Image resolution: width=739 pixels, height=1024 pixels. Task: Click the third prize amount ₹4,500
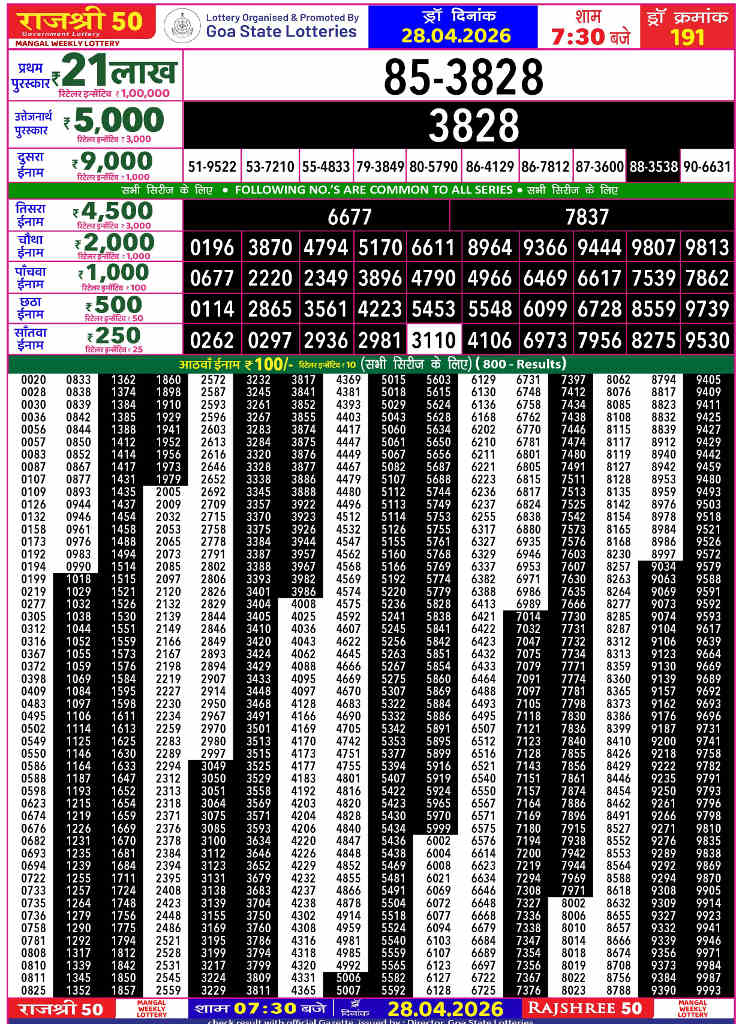(x=112, y=211)
